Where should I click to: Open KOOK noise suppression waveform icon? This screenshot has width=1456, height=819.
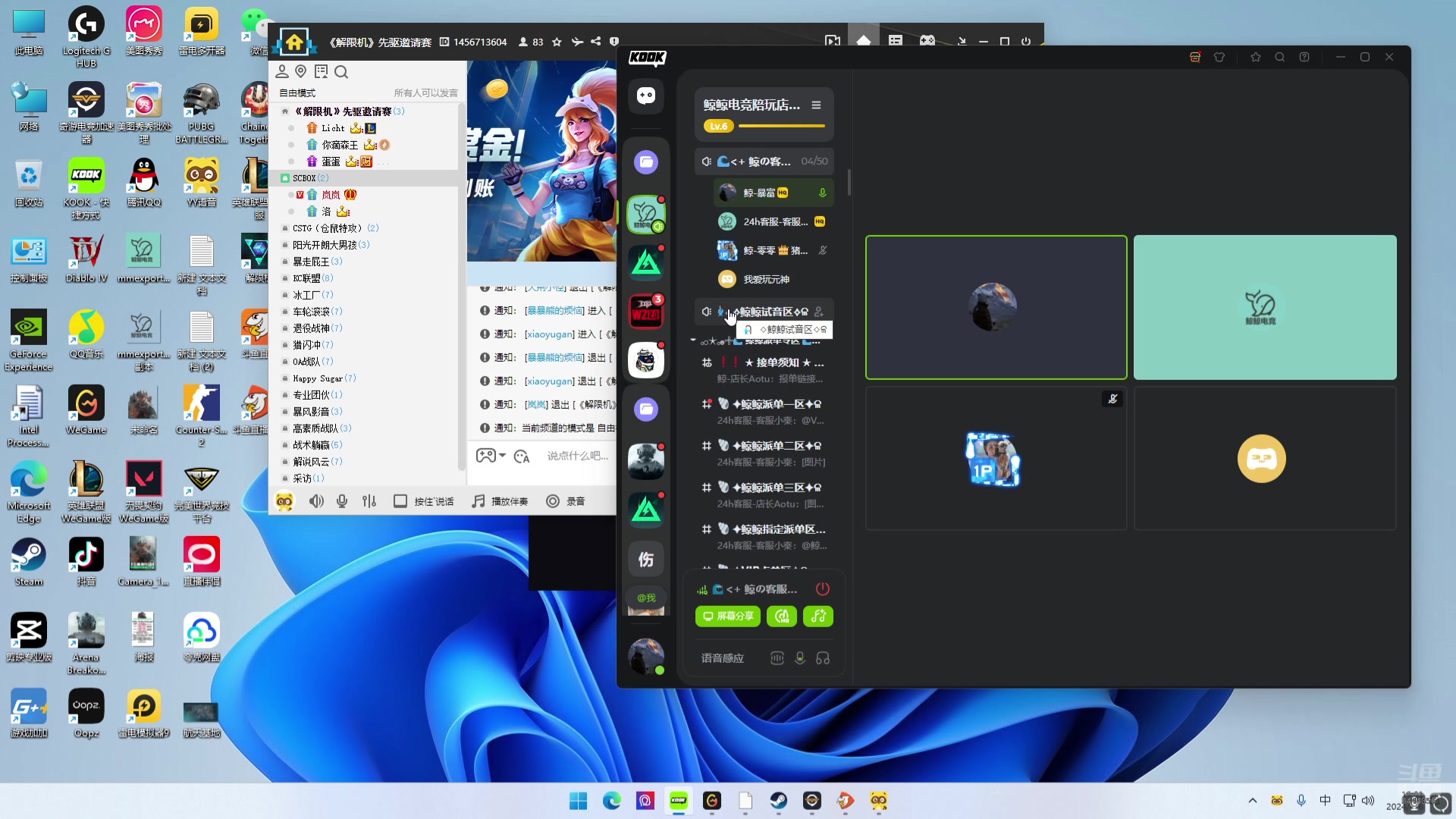click(x=777, y=658)
